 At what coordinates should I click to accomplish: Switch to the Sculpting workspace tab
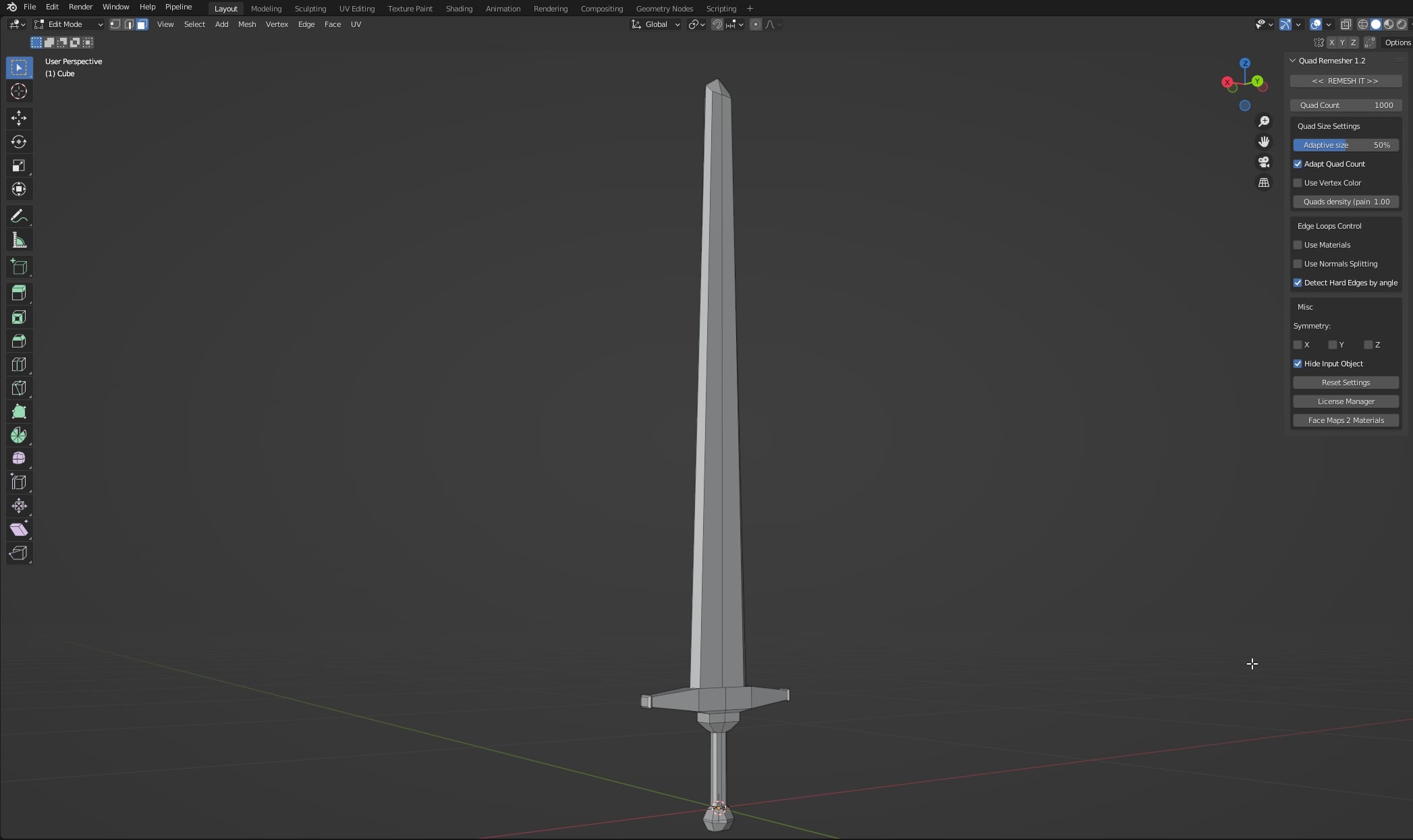[310, 9]
